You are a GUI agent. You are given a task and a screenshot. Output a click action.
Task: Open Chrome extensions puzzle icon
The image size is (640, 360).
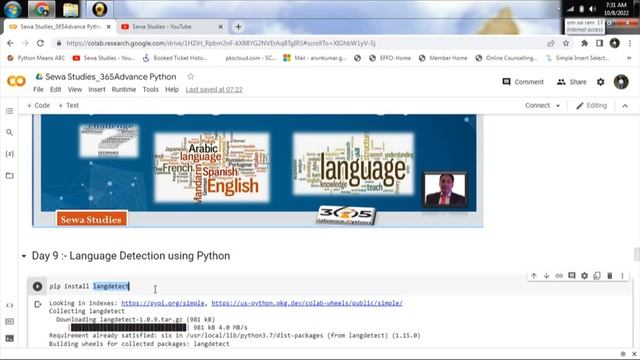[584, 43]
